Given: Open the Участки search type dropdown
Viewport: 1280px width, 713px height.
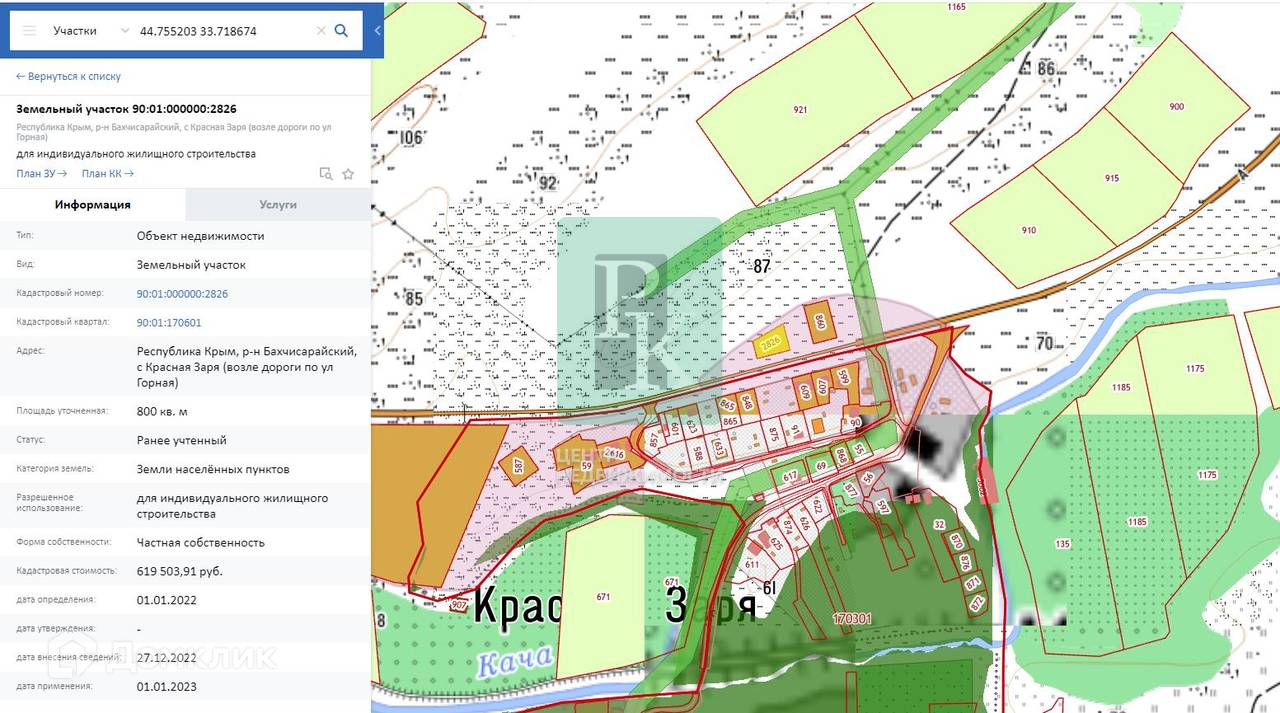Looking at the screenshot, I should [91, 31].
